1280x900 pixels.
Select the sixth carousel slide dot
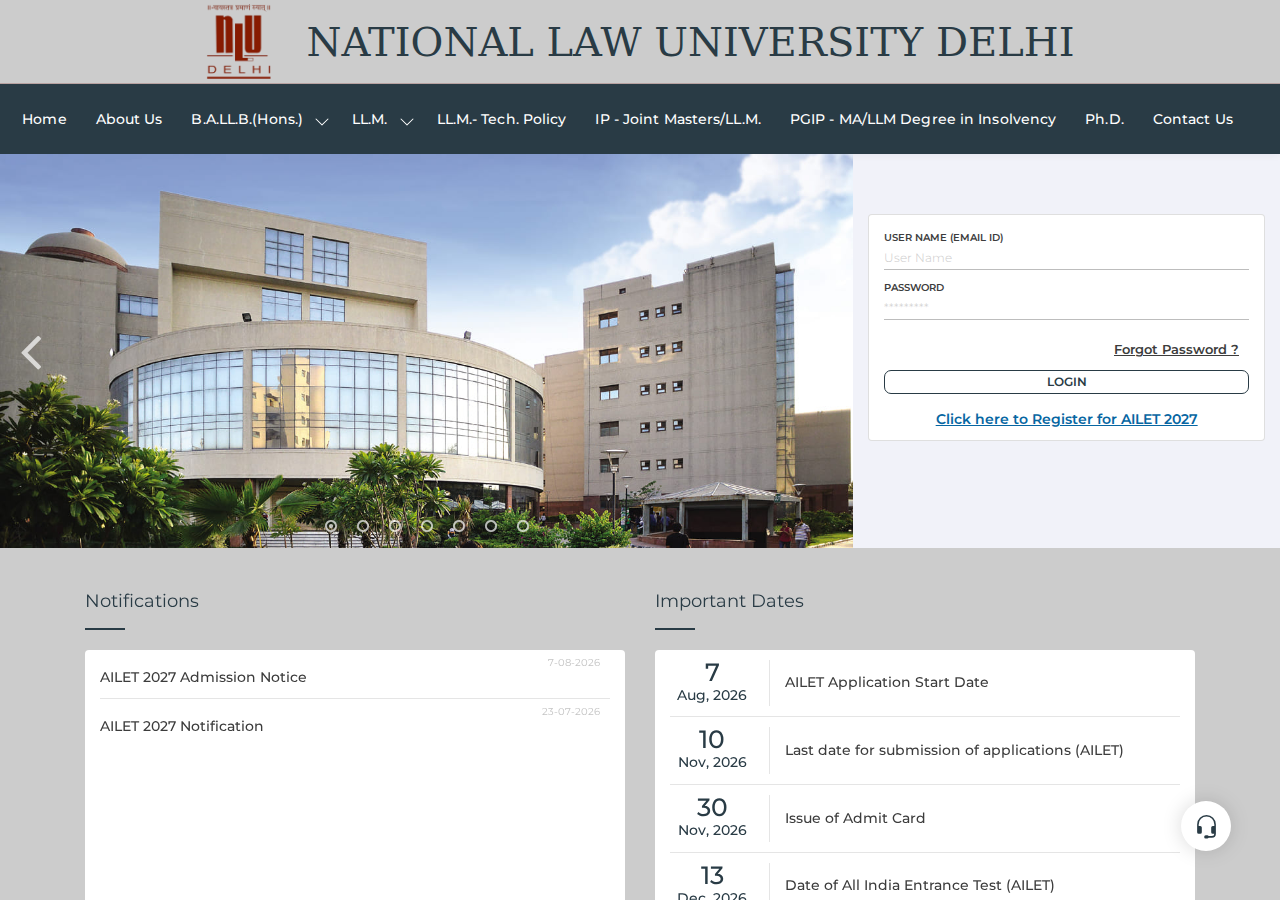click(491, 526)
